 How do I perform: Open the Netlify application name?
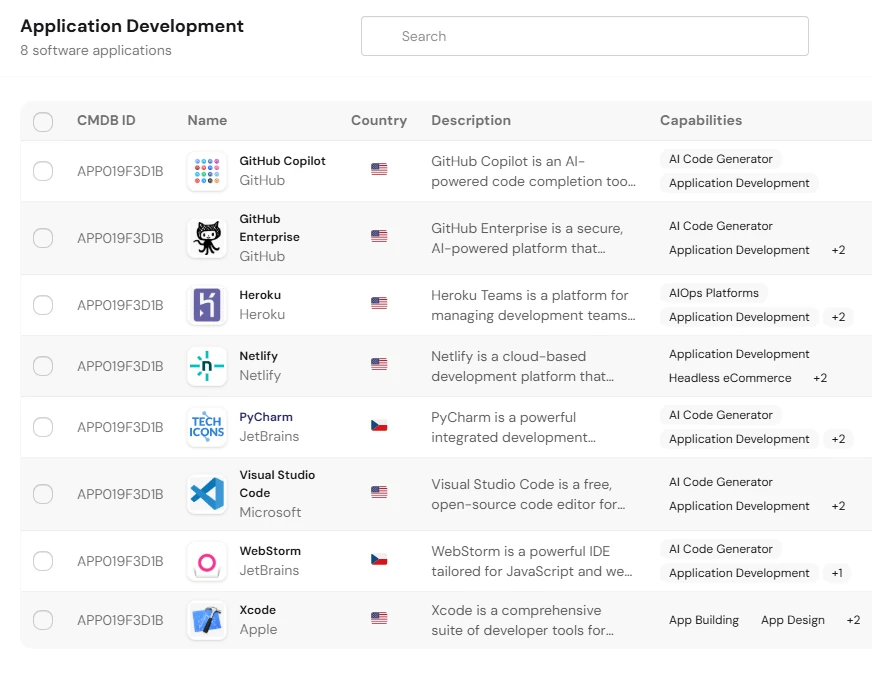coord(259,356)
